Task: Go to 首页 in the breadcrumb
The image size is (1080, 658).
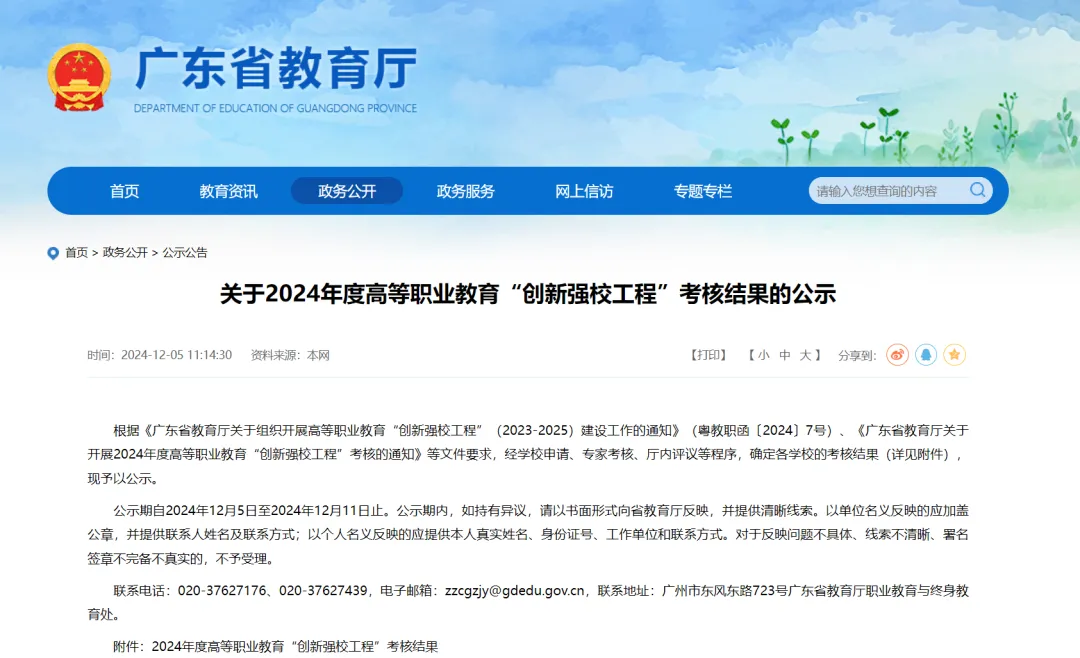Action: (x=76, y=253)
